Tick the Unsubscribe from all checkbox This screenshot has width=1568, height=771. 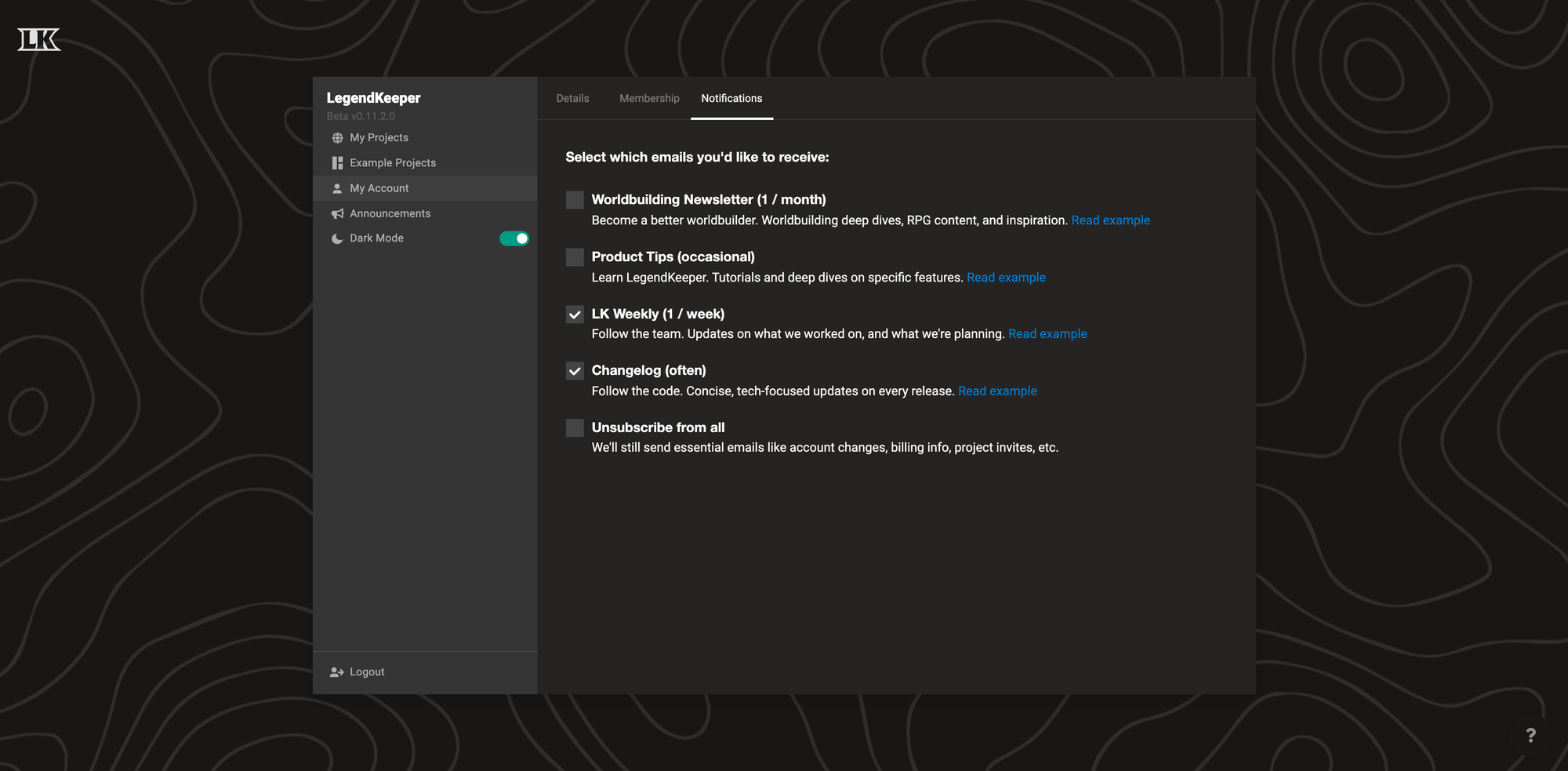click(575, 427)
